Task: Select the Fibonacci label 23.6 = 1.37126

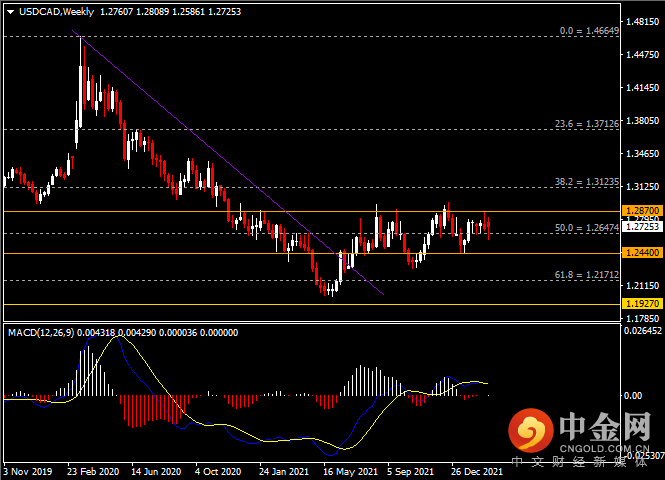Action: (587, 124)
